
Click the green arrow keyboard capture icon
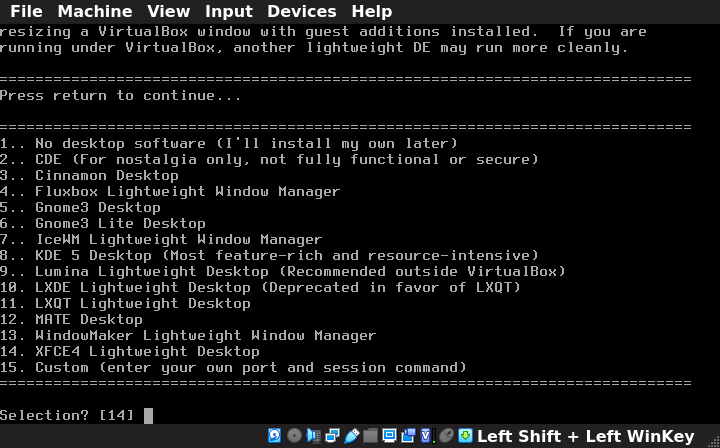point(465,435)
